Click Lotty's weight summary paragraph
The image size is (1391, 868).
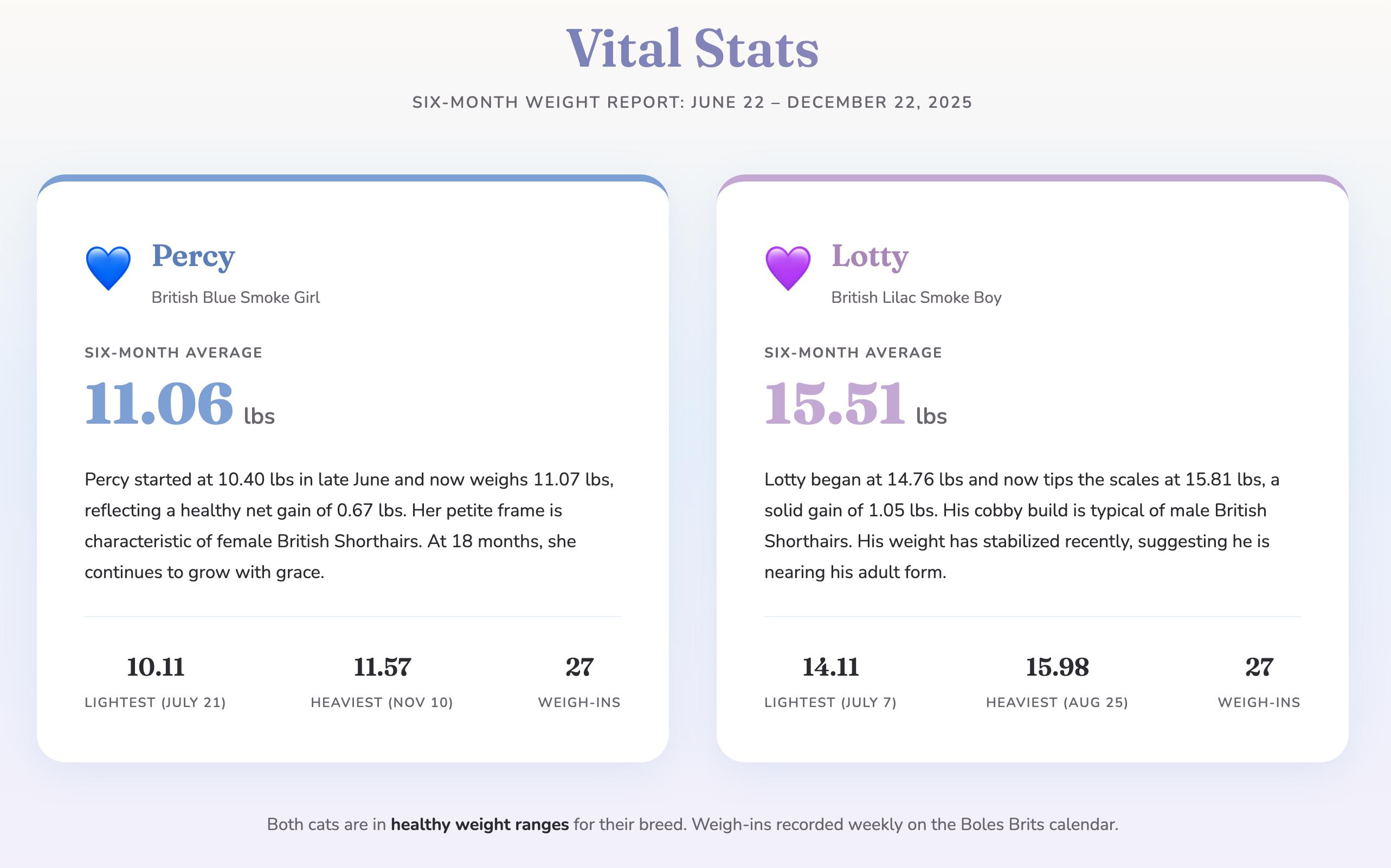click(x=1022, y=525)
